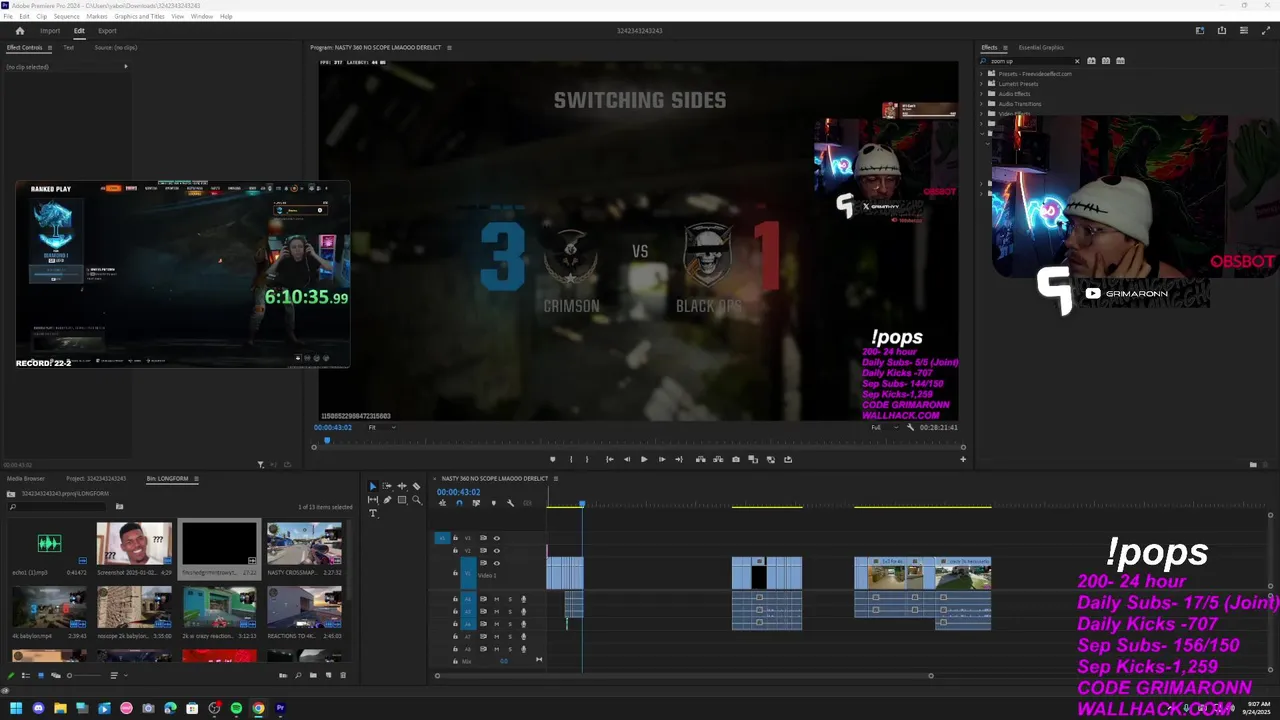The height and width of the screenshot is (720, 1280).
Task: Click Export Frame camera icon
Action: [736, 459]
